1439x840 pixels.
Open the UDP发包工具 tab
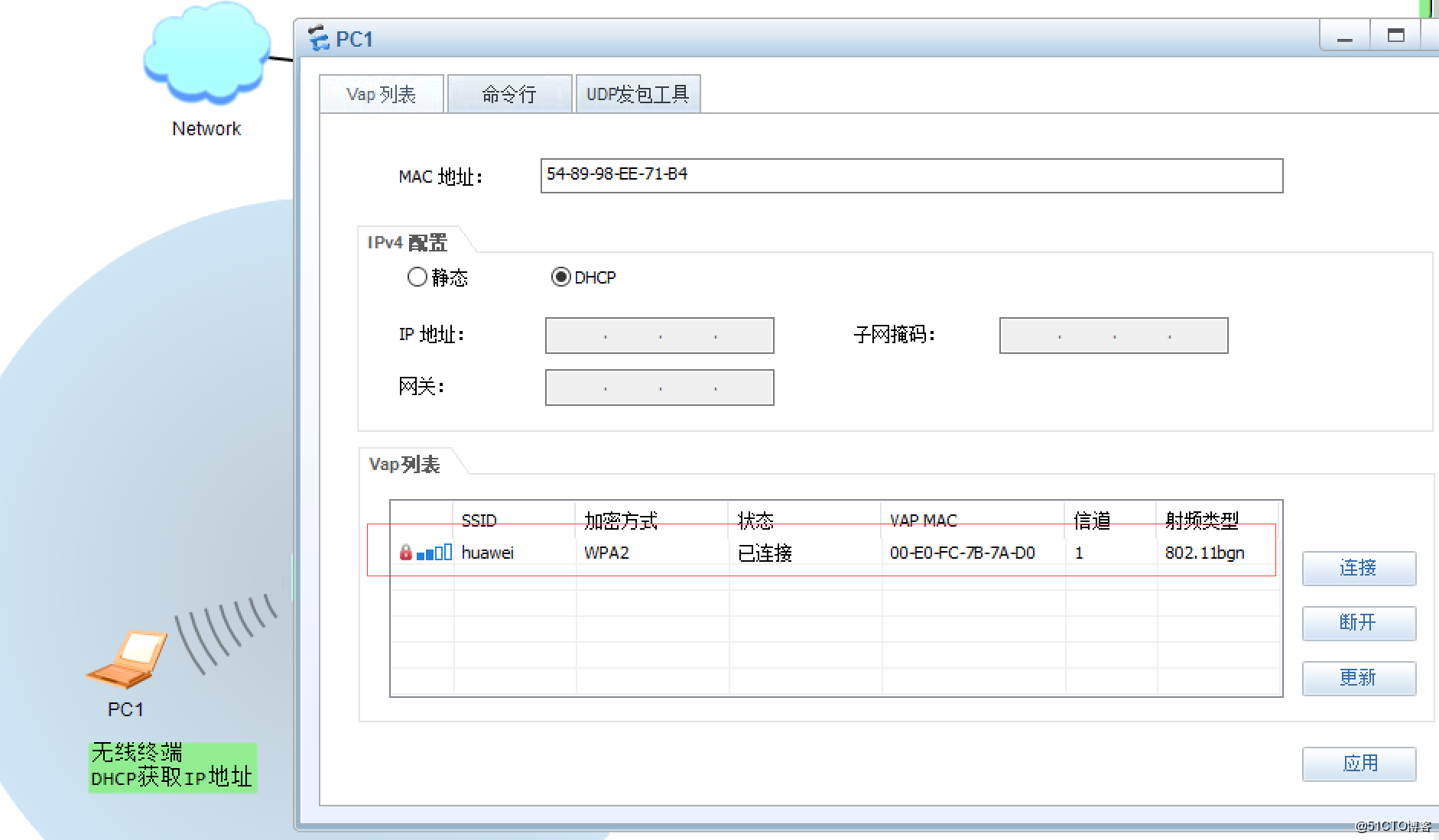638,94
